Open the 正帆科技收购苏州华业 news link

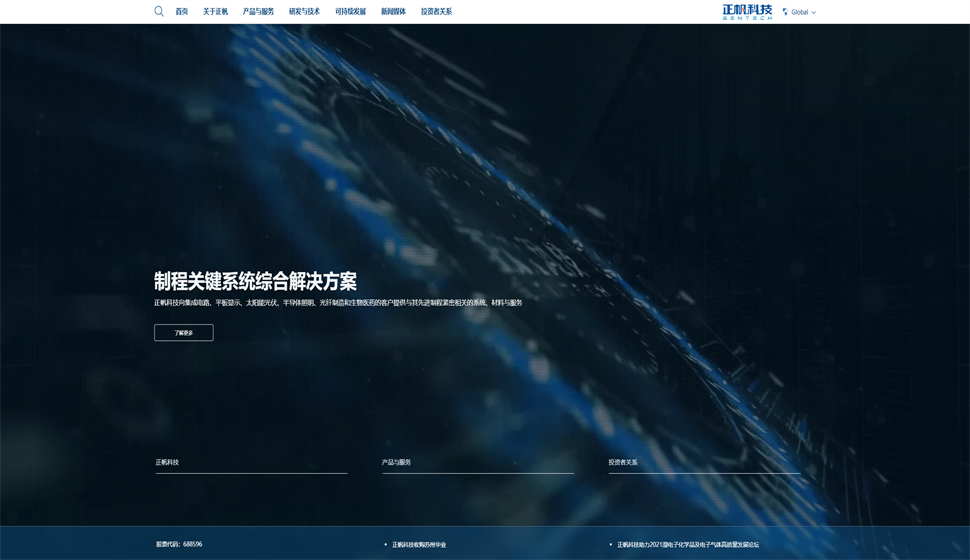[x=419, y=545]
